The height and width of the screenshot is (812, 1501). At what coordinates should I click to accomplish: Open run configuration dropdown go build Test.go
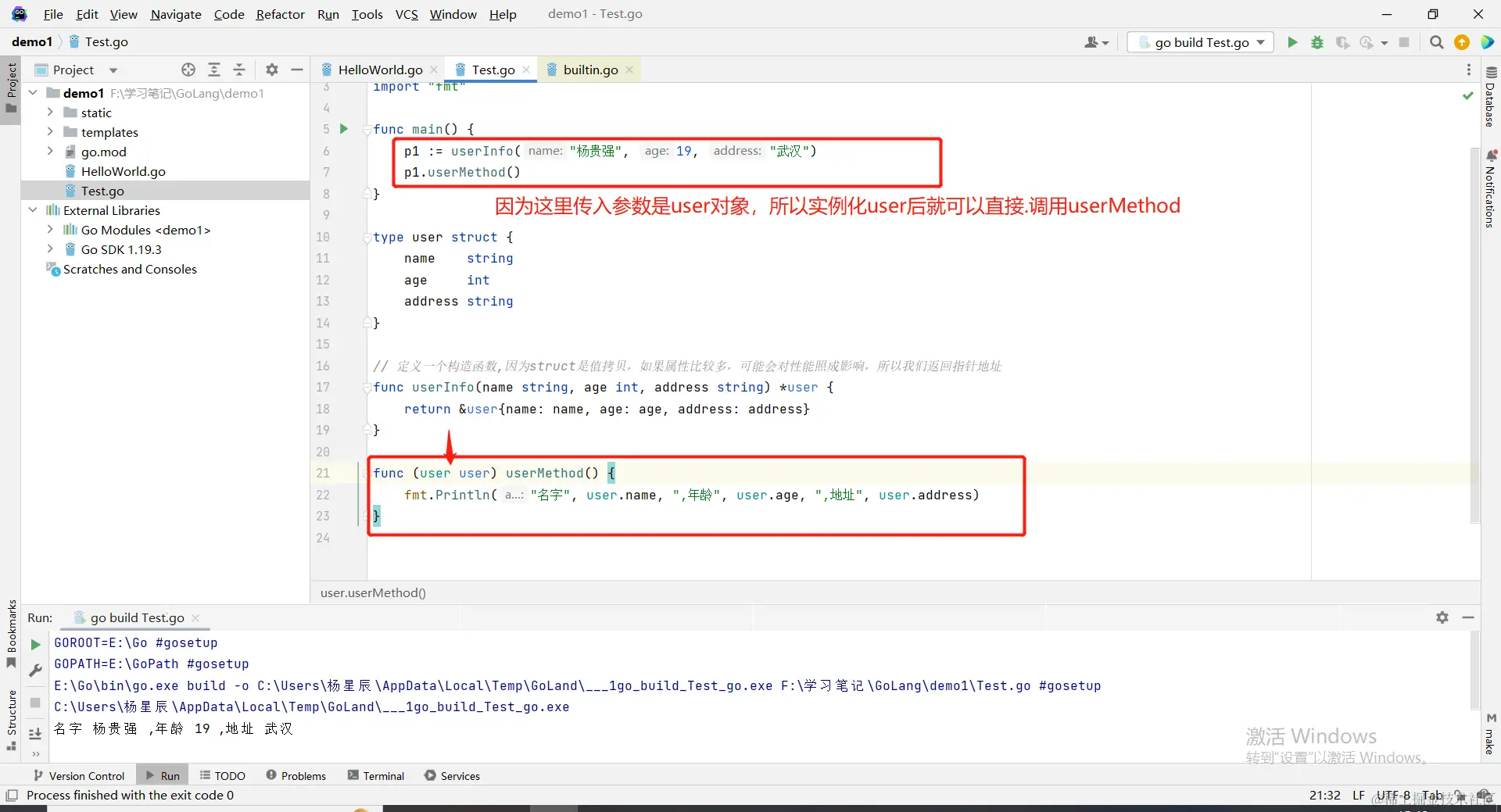[1201, 42]
